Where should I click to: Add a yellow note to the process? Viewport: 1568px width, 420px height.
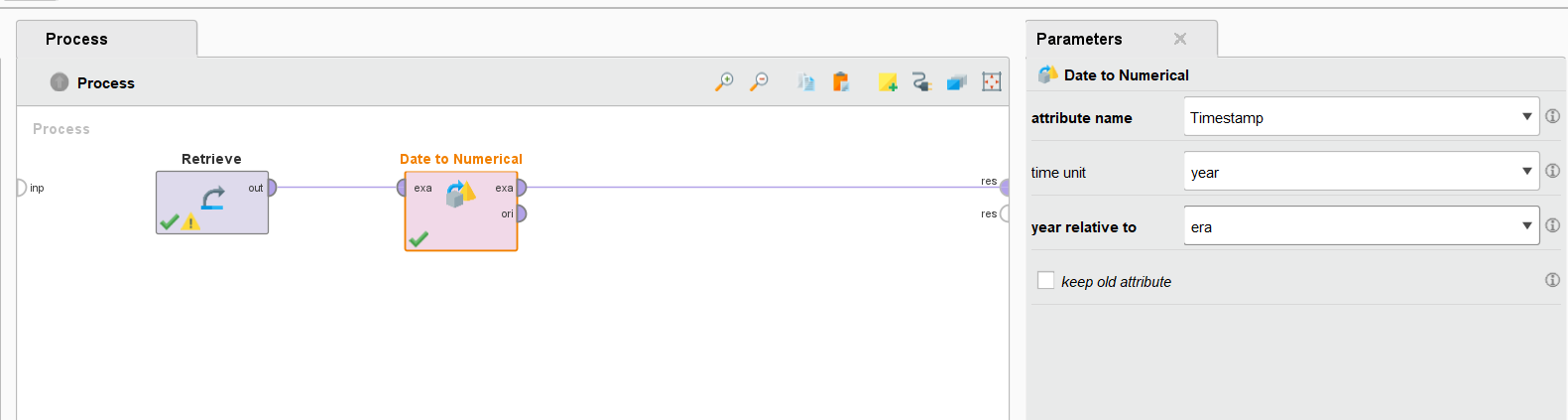coord(888,82)
